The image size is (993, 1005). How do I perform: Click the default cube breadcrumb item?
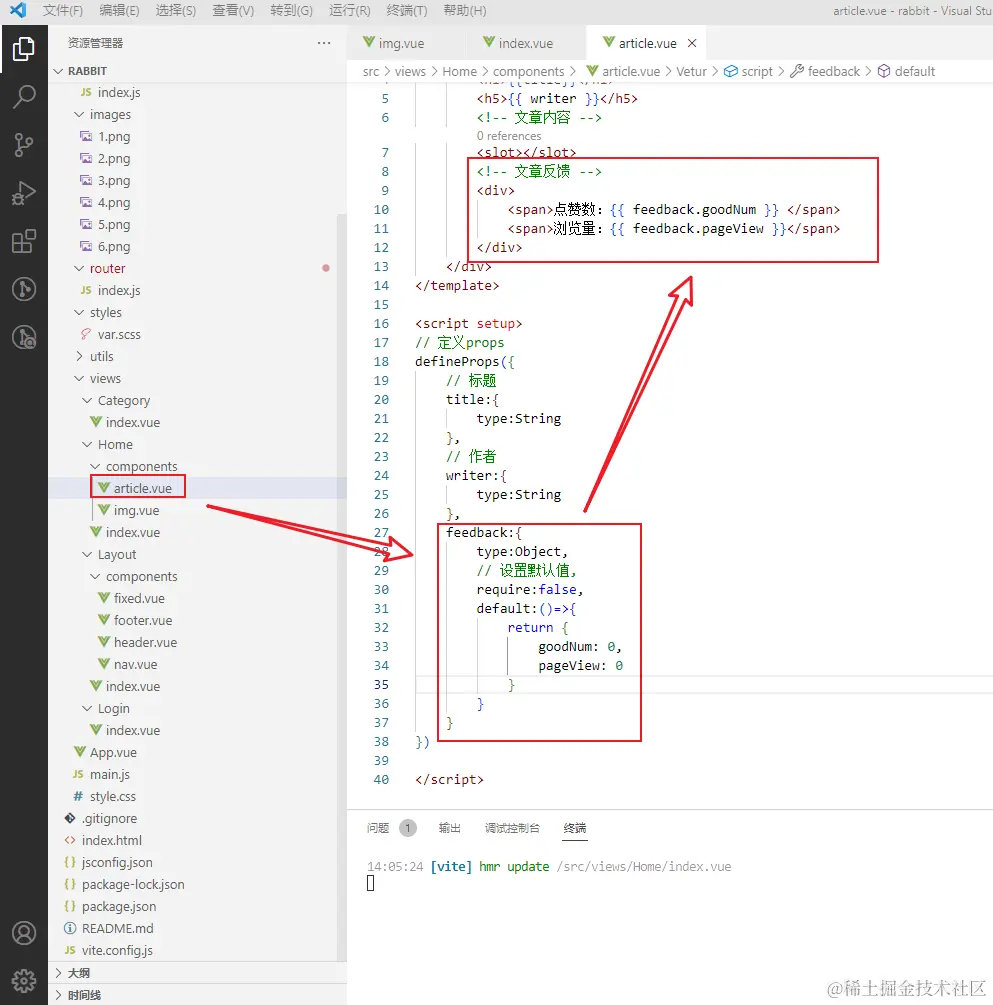point(906,71)
